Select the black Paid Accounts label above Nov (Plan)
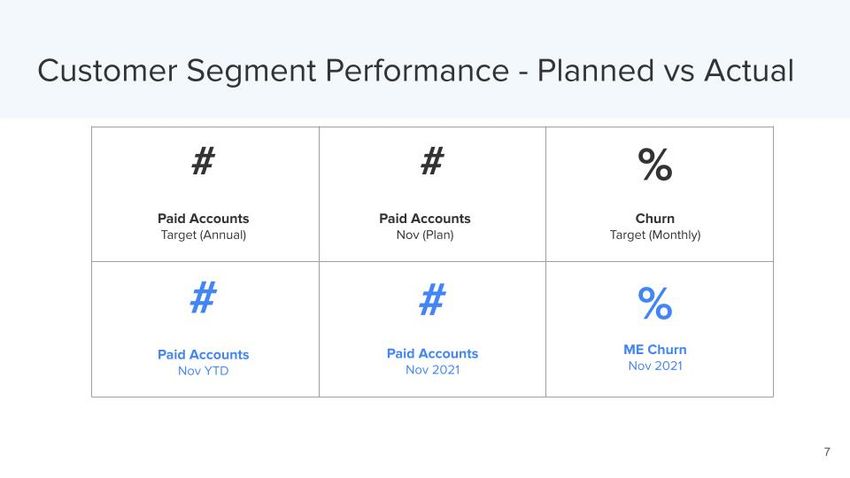This screenshot has height=478, width=850. pyautogui.click(x=425, y=218)
